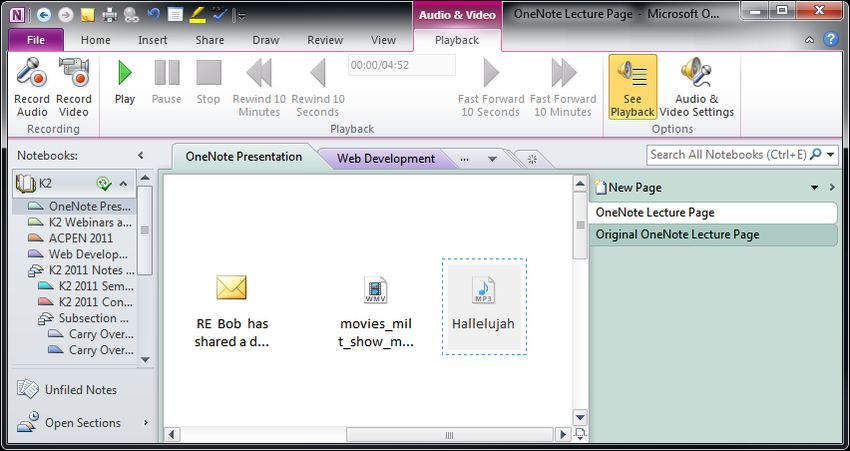Click the globe with chain link icon

pyautogui.click(x=131, y=15)
